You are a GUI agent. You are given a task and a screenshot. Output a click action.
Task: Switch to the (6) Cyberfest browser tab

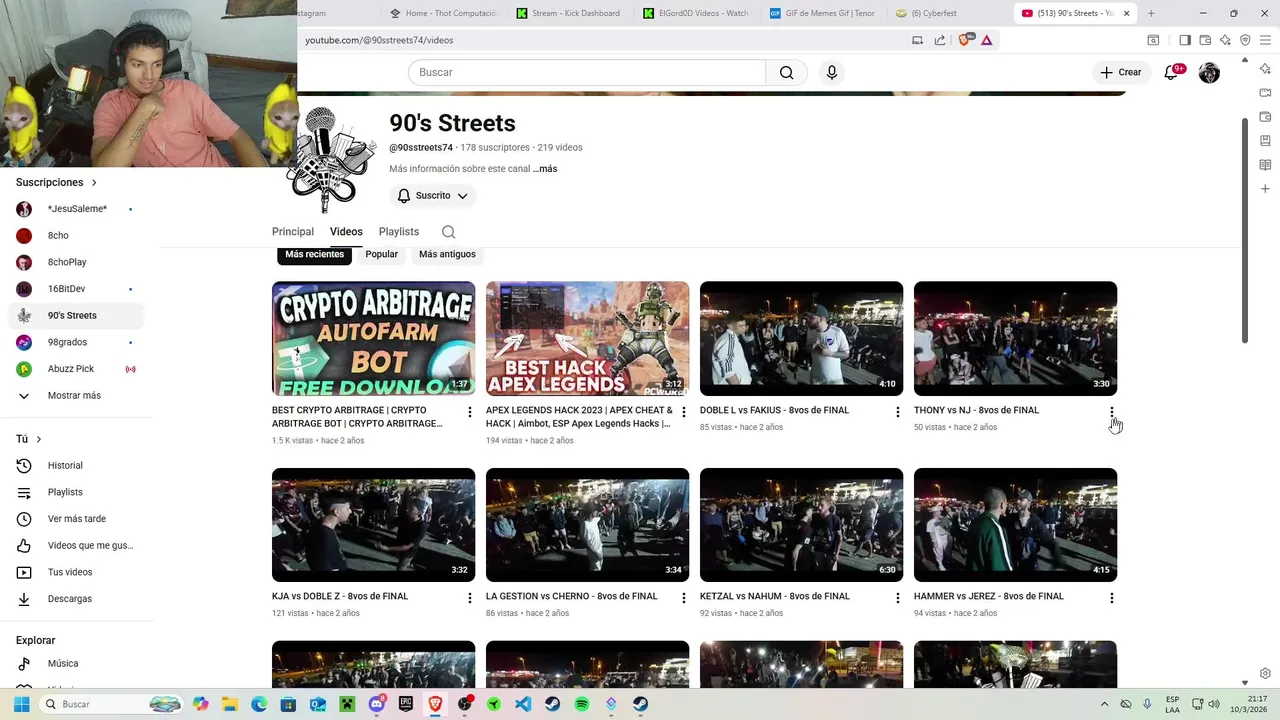[948, 13]
